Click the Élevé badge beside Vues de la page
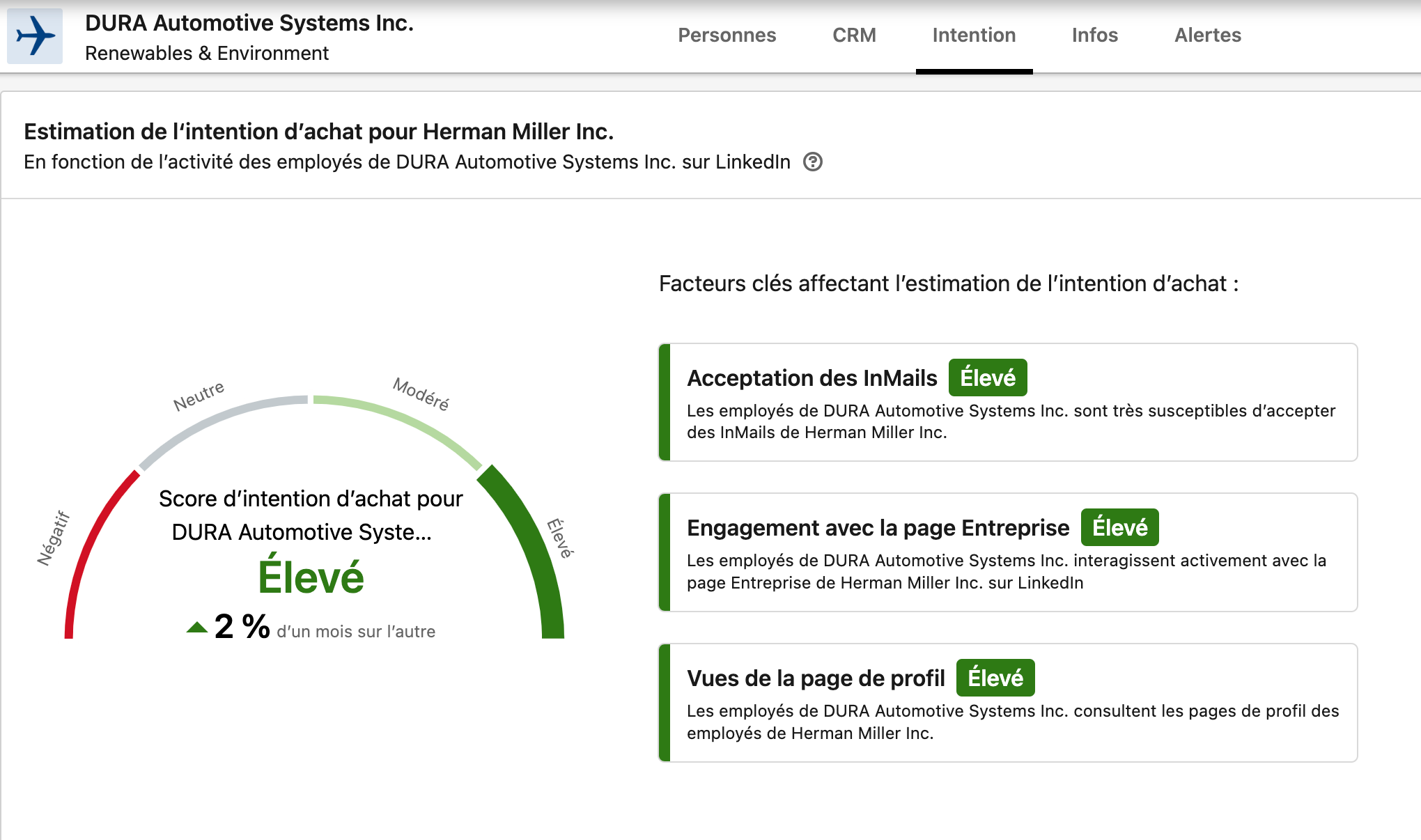 (995, 678)
